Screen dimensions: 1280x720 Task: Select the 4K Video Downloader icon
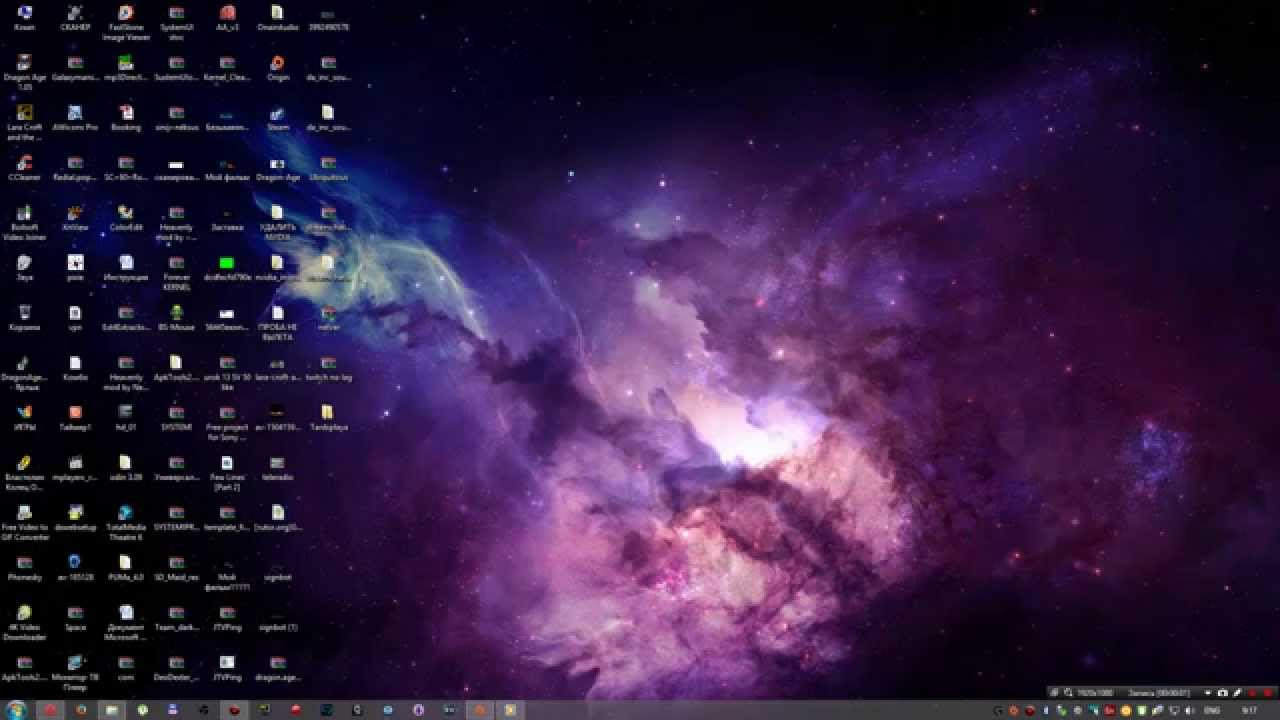24,622
